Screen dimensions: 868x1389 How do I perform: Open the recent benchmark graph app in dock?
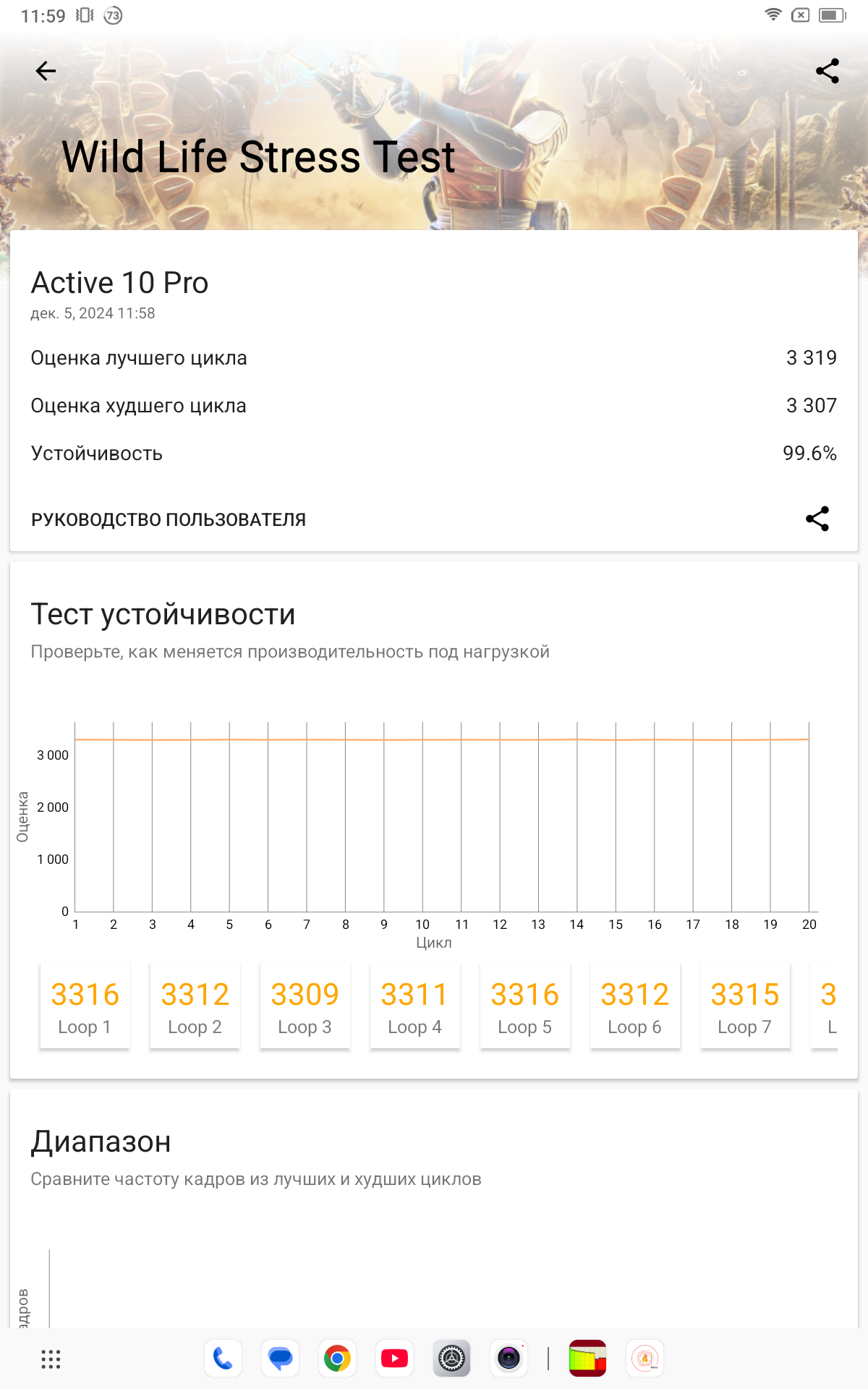coord(587,1359)
